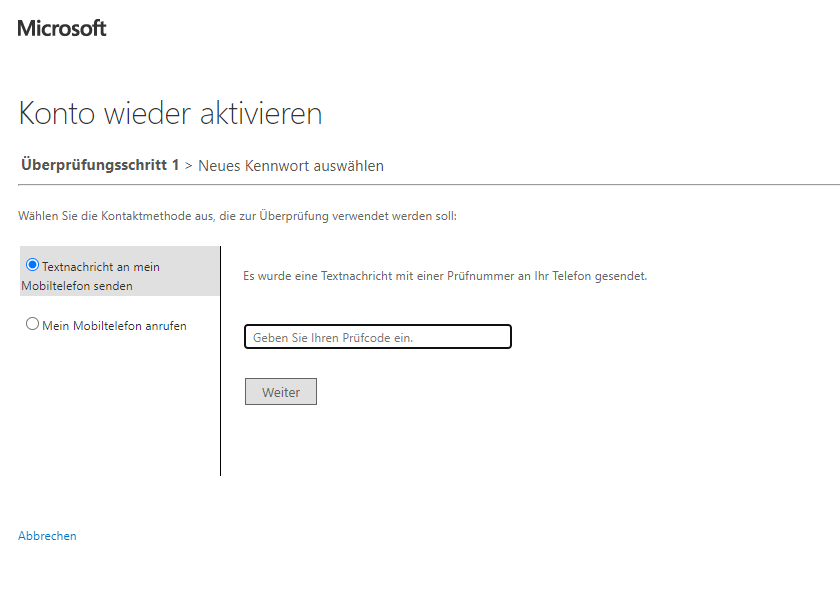Click the Microsoft logo
The width and height of the screenshot is (840, 601).
pos(62,28)
